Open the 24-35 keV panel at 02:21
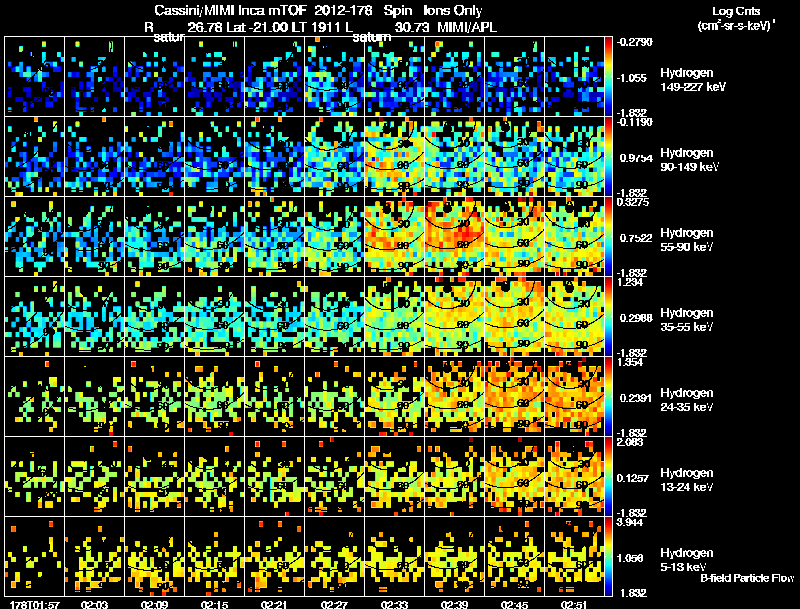 pos(274,397)
